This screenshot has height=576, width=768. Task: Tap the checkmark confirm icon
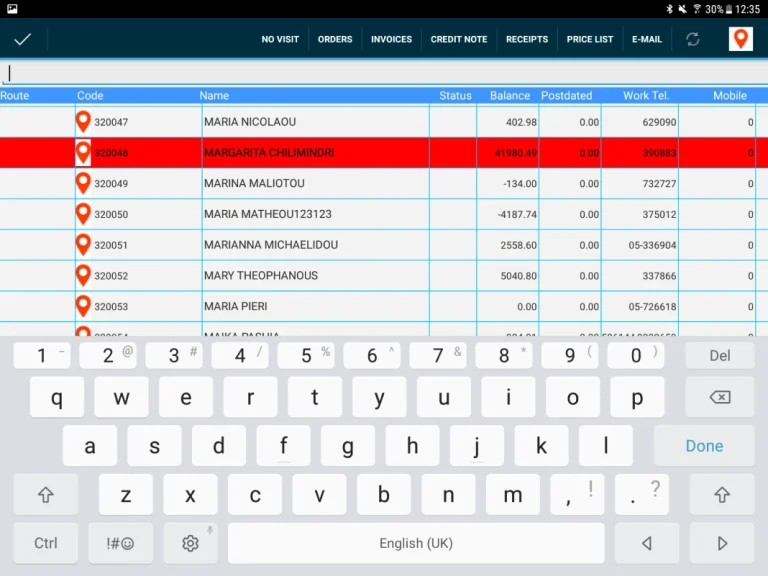coord(23,39)
